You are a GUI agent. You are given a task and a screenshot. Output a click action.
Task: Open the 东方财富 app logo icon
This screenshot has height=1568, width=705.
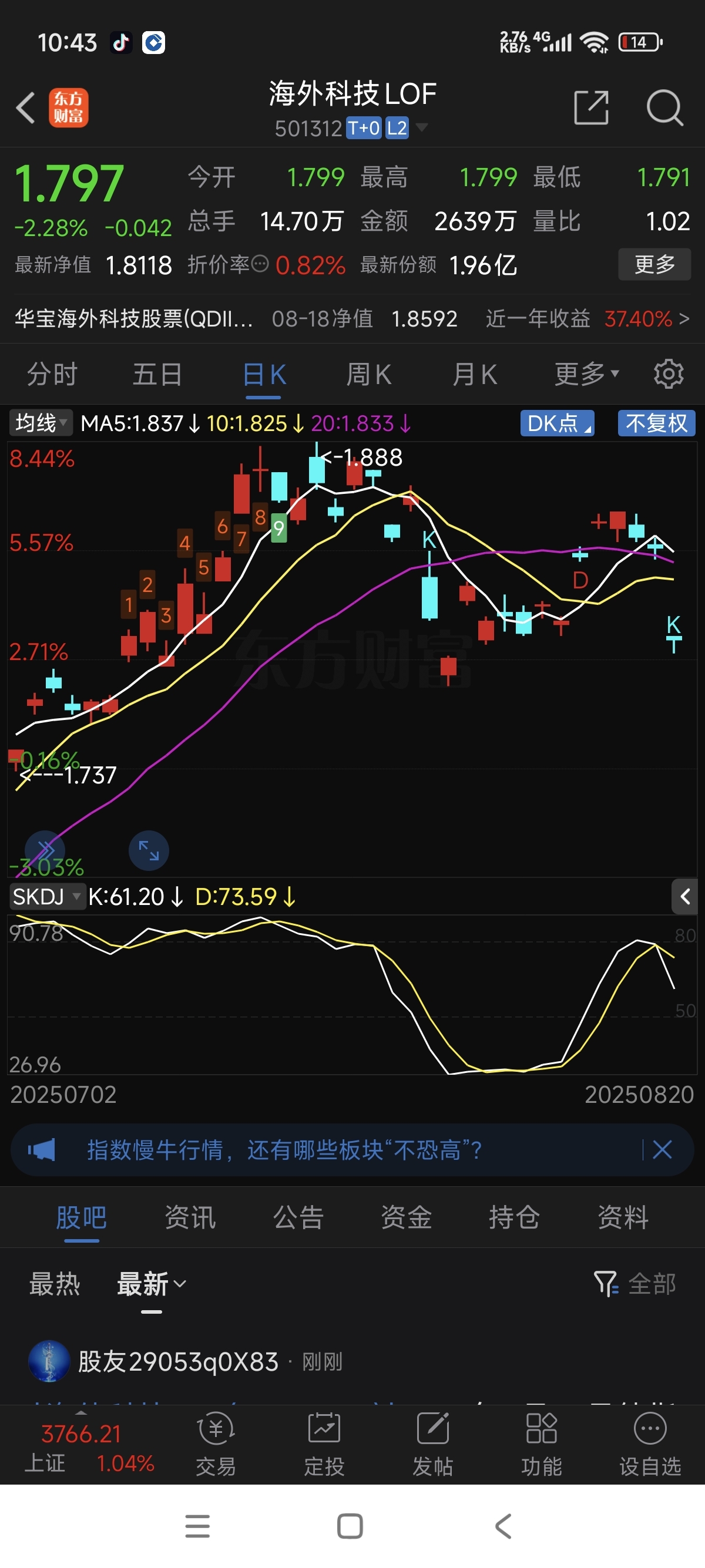(68, 107)
